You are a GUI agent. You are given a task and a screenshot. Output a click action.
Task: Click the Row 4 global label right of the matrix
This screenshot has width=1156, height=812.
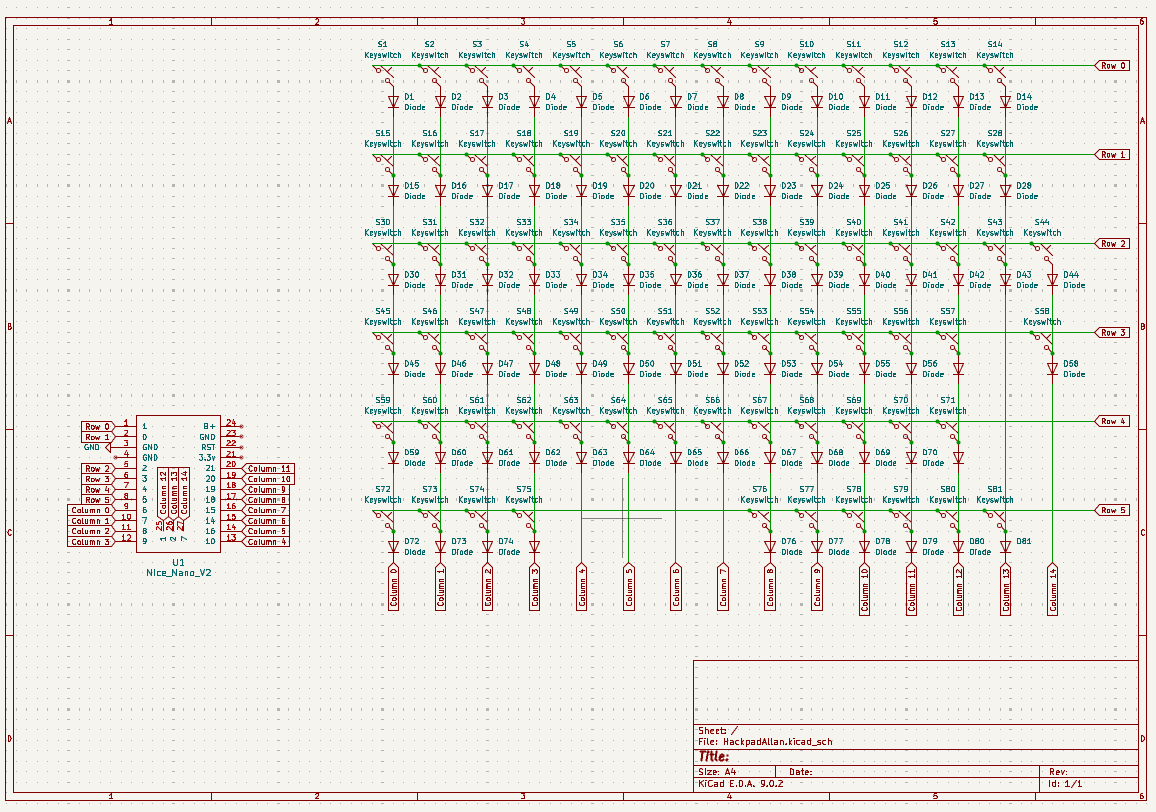coord(1112,421)
